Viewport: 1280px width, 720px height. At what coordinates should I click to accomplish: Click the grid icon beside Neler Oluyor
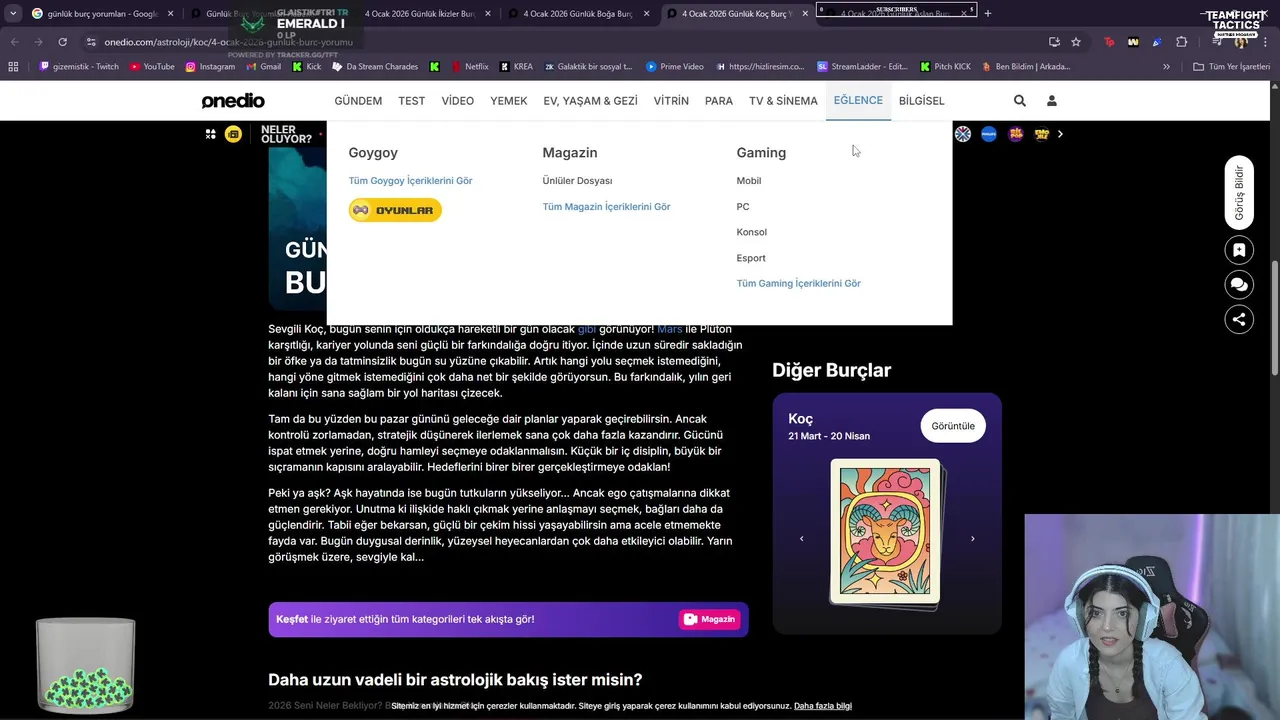point(211,134)
